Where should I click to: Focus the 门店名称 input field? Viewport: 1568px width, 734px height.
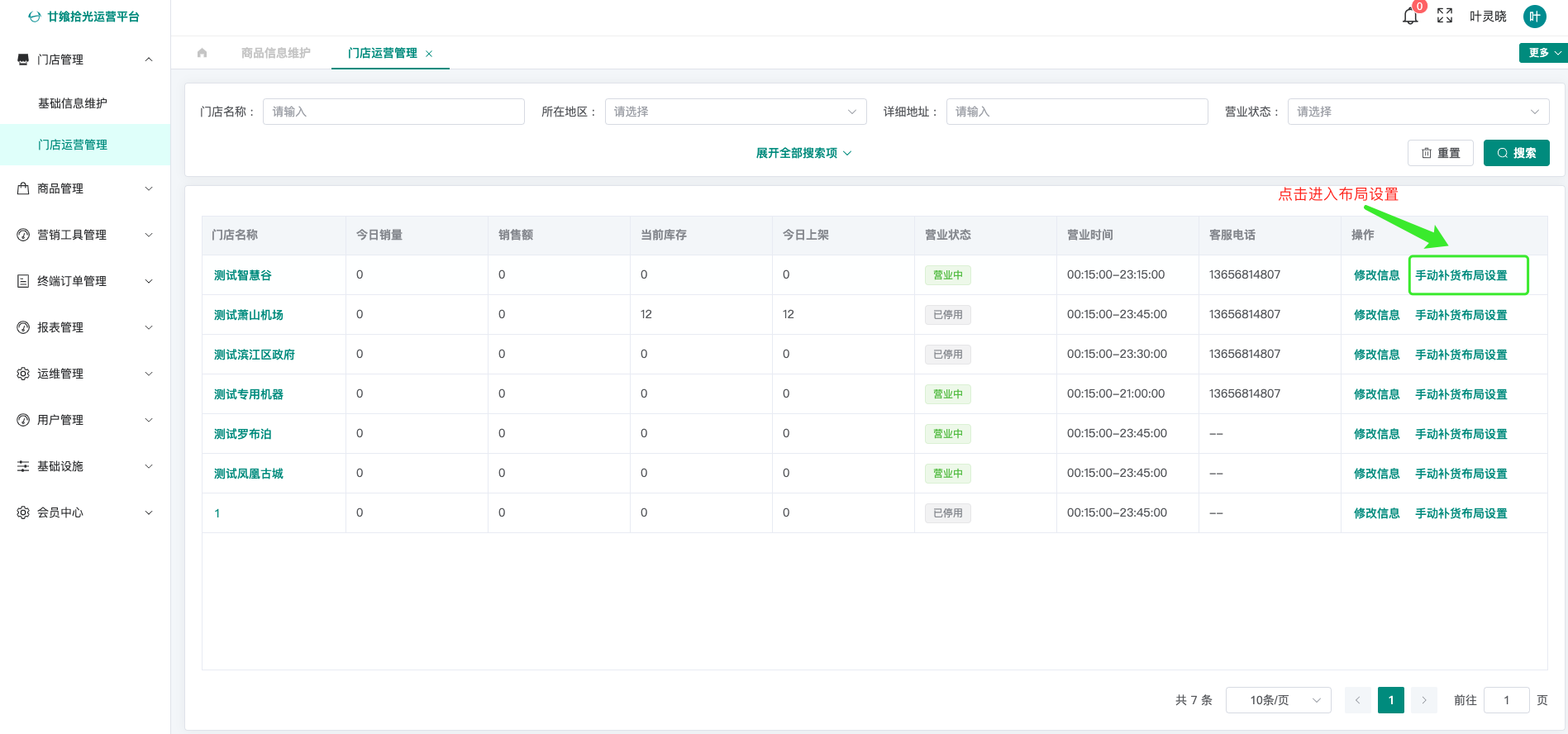click(393, 112)
